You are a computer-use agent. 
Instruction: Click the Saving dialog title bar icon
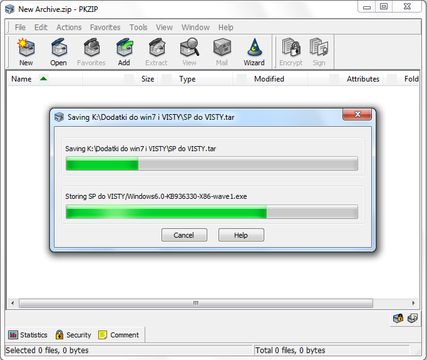click(59, 117)
